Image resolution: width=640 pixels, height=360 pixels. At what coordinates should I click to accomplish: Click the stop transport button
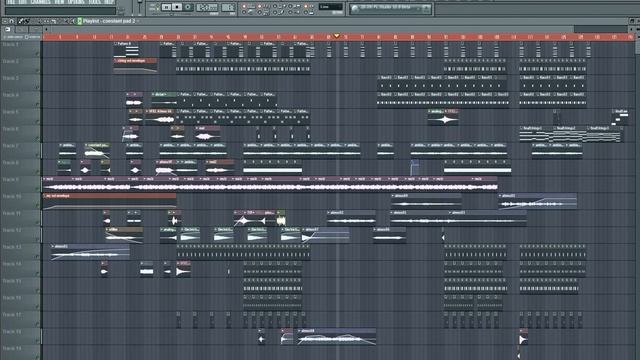coord(177,7)
